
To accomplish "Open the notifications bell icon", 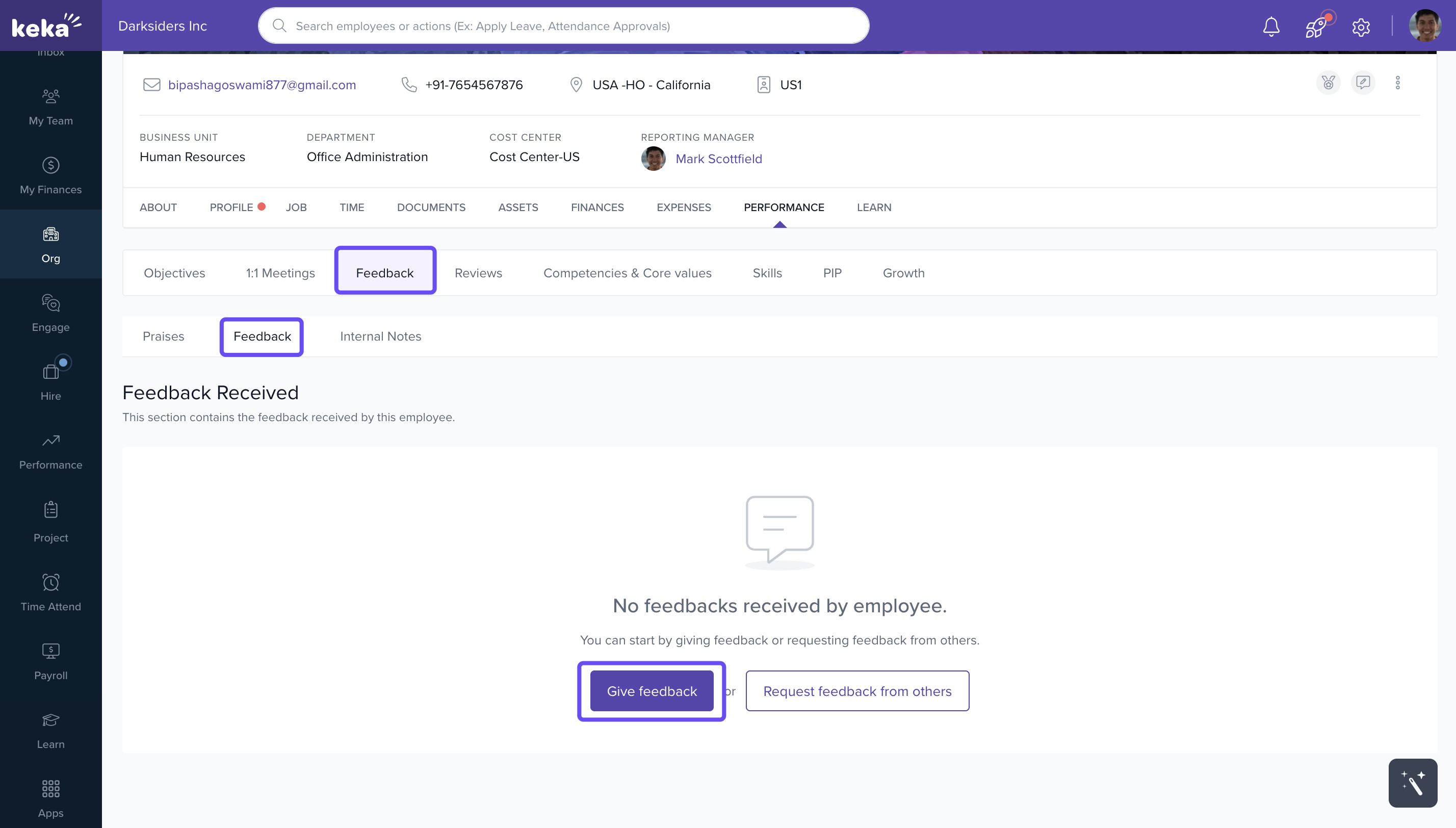I will pyautogui.click(x=1270, y=26).
